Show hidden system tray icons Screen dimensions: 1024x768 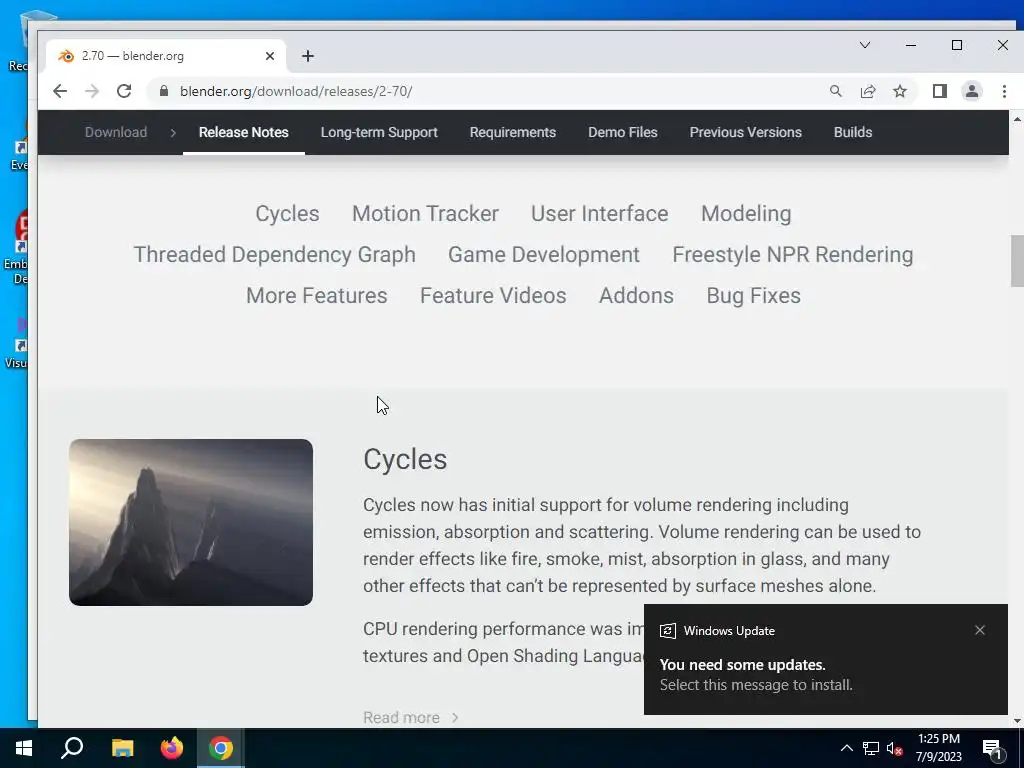coord(846,748)
